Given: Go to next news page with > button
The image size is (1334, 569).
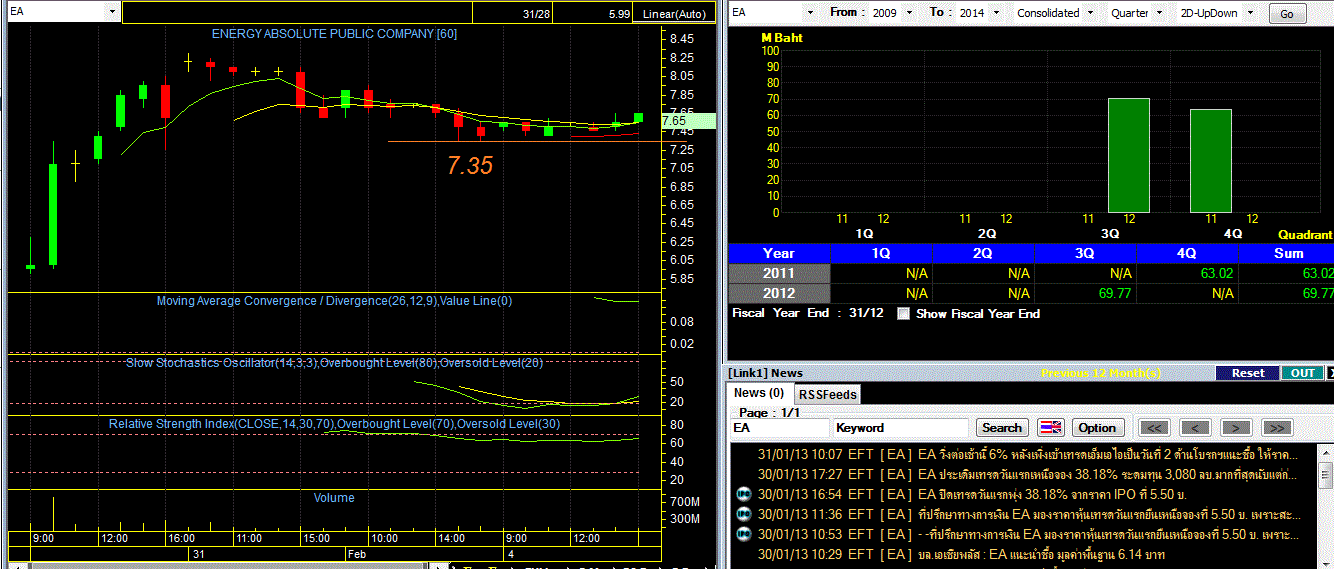Looking at the screenshot, I should [x=1236, y=427].
